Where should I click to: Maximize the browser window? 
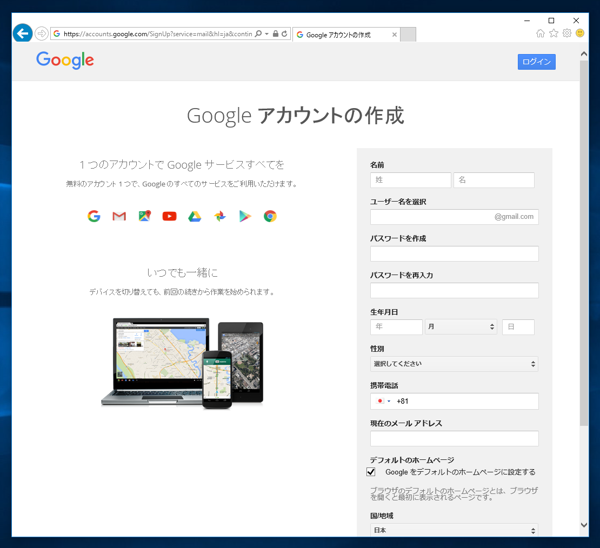551,20
